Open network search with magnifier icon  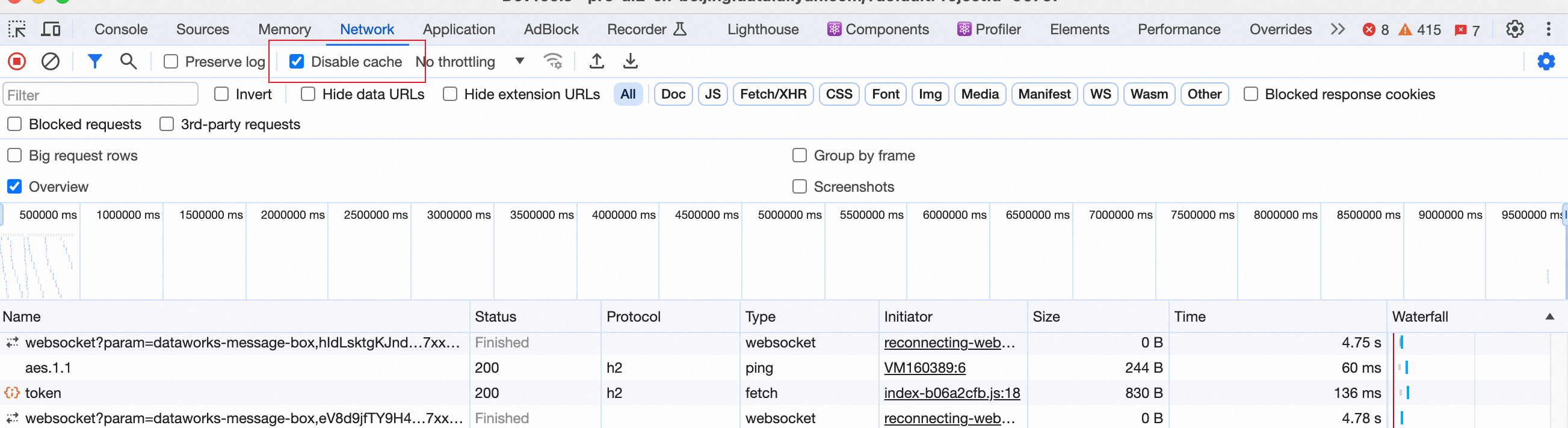[128, 61]
